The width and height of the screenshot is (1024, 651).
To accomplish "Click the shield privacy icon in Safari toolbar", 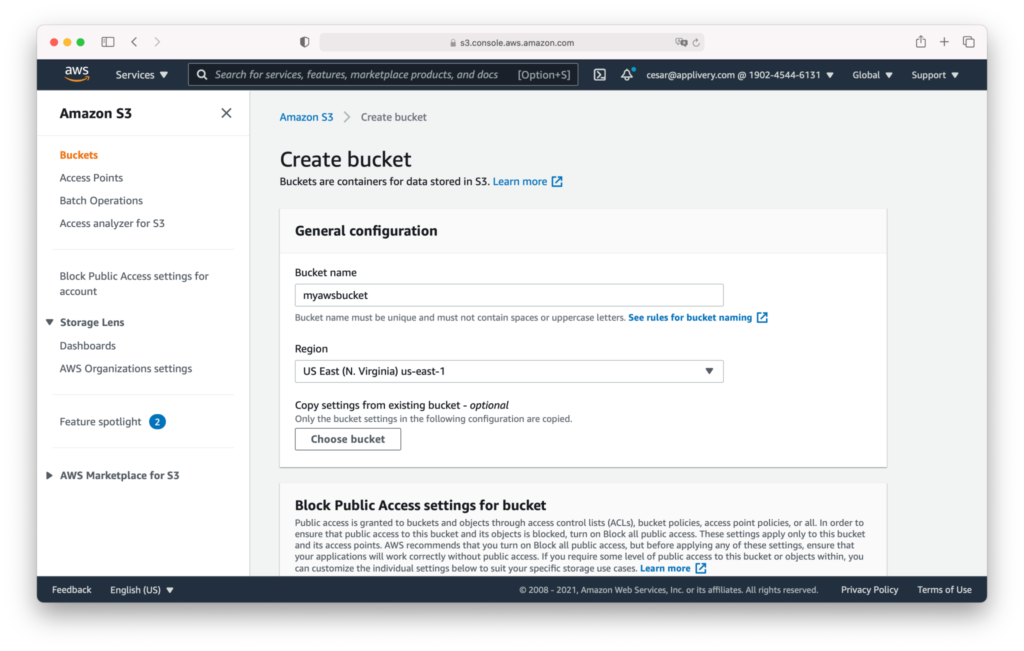I will click(x=303, y=42).
